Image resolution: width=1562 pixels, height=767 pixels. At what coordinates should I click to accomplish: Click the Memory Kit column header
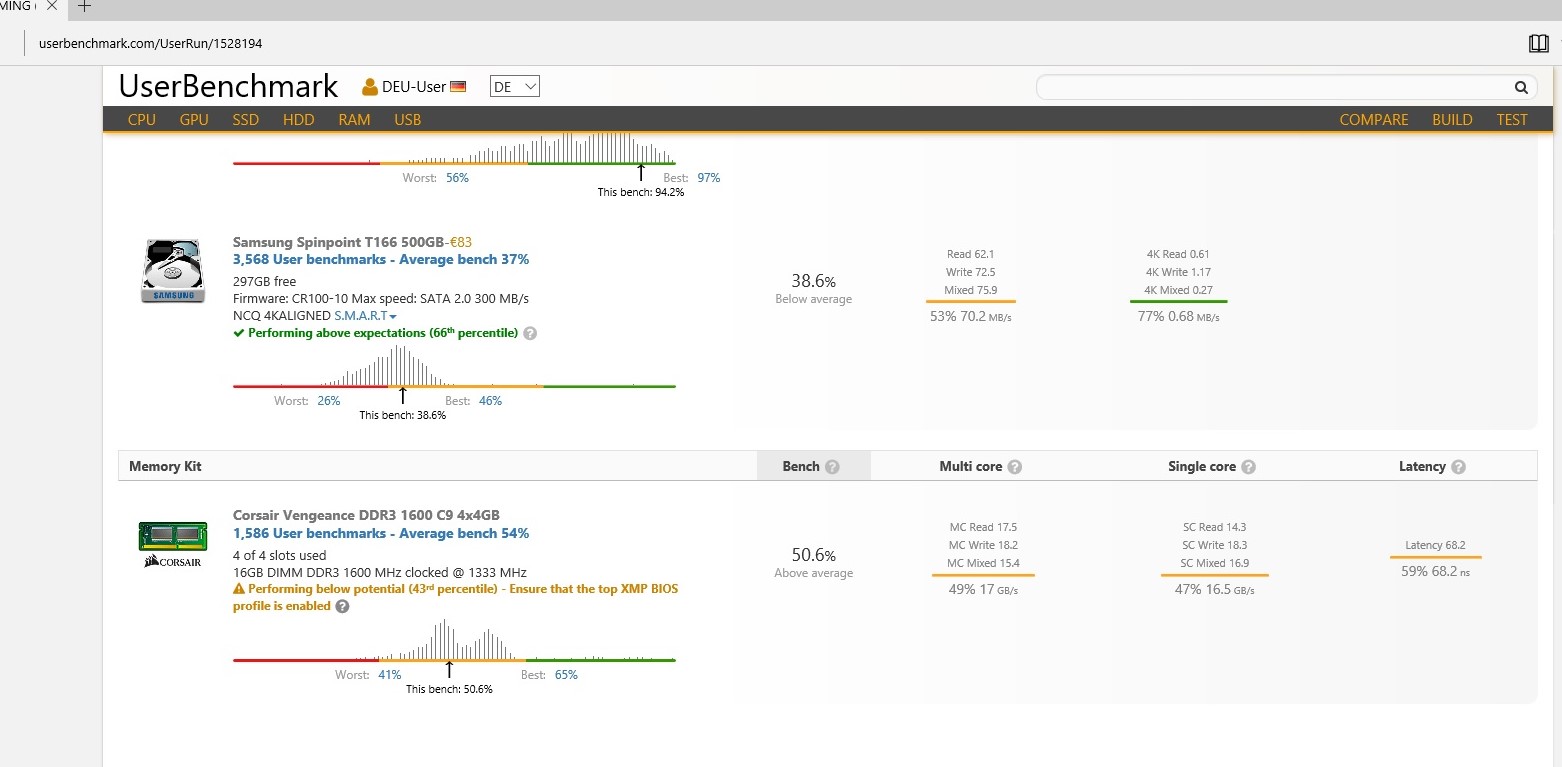165,467
